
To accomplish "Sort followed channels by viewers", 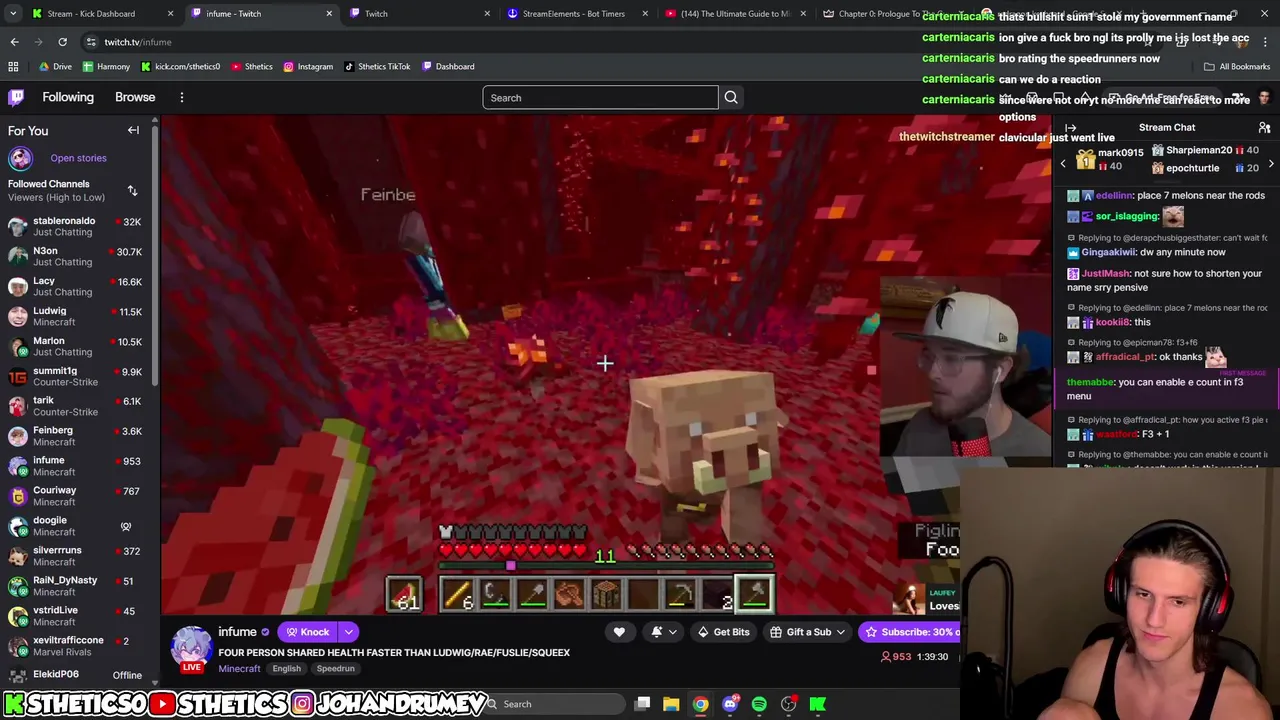I will click(132, 190).
